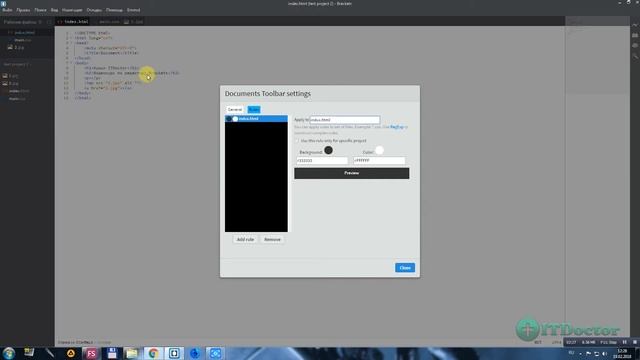Open the Emmet menu
The width and height of the screenshot is (640, 360).
(133, 10)
